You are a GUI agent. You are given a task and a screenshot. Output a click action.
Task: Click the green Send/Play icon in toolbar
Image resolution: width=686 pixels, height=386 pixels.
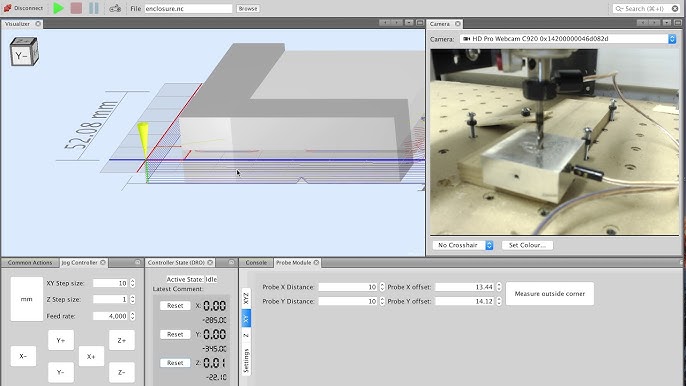click(58, 8)
